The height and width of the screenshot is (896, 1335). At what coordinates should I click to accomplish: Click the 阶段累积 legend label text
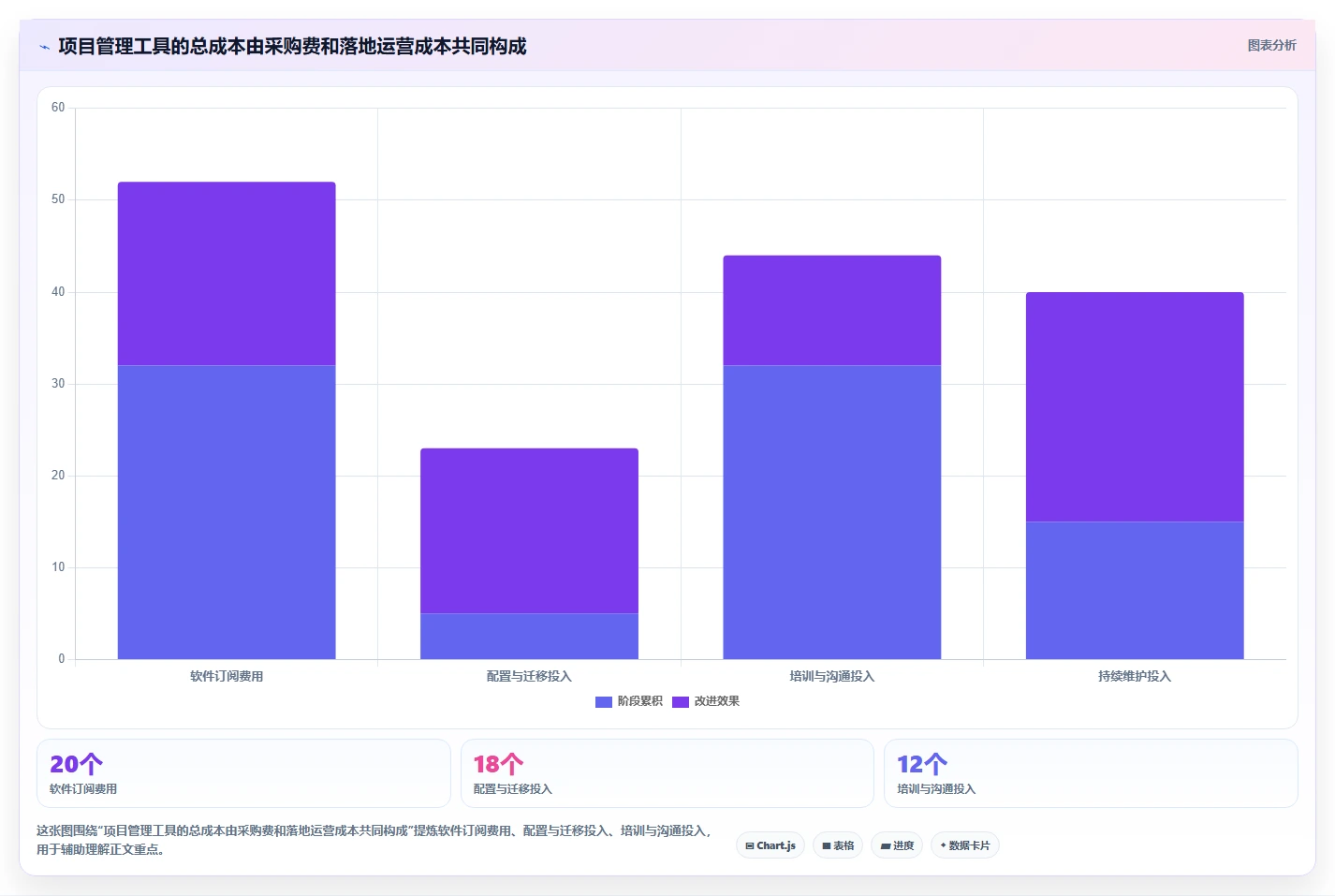click(x=640, y=701)
